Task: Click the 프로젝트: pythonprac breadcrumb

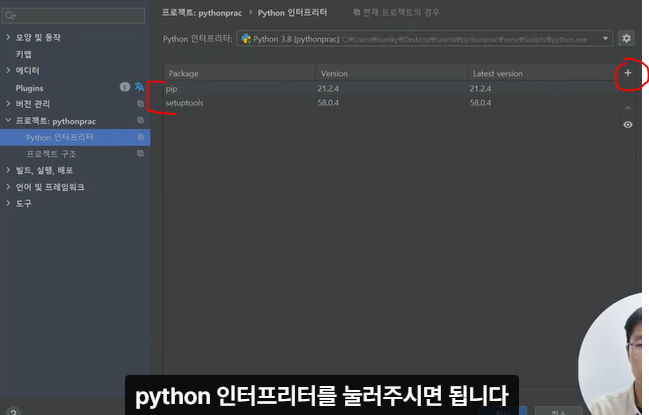Action: click(x=202, y=13)
